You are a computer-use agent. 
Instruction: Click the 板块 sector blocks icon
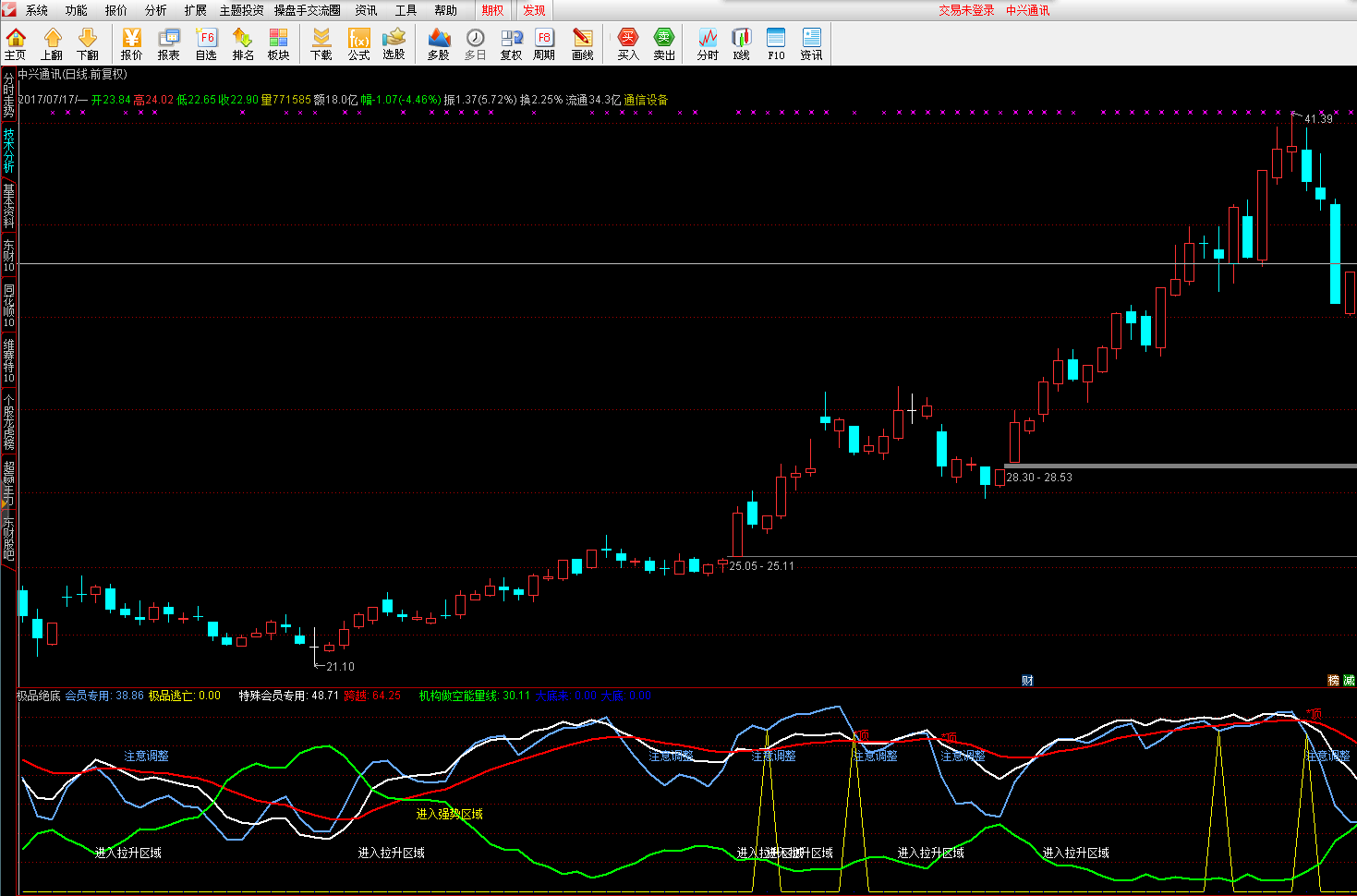point(278,43)
